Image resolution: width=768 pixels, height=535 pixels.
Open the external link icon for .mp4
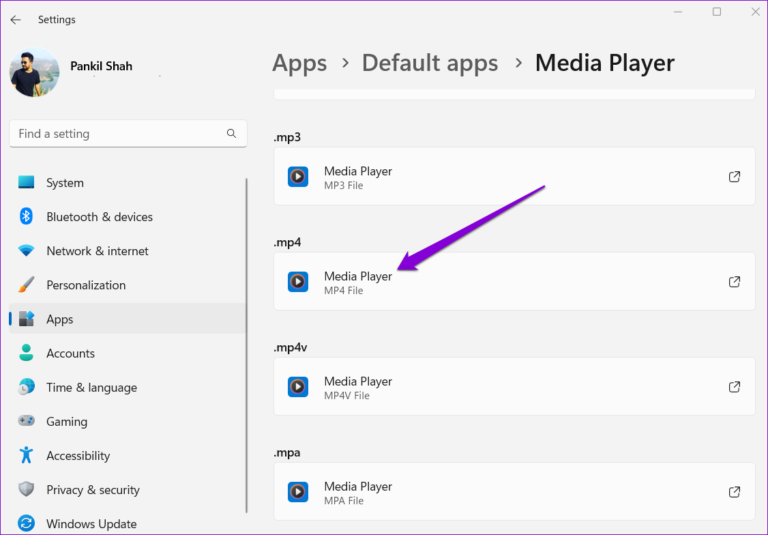click(734, 282)
